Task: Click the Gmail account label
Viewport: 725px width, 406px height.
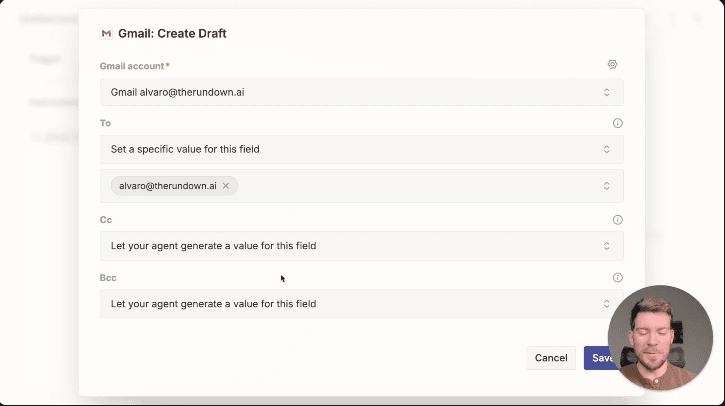Action: coord(132,66)
